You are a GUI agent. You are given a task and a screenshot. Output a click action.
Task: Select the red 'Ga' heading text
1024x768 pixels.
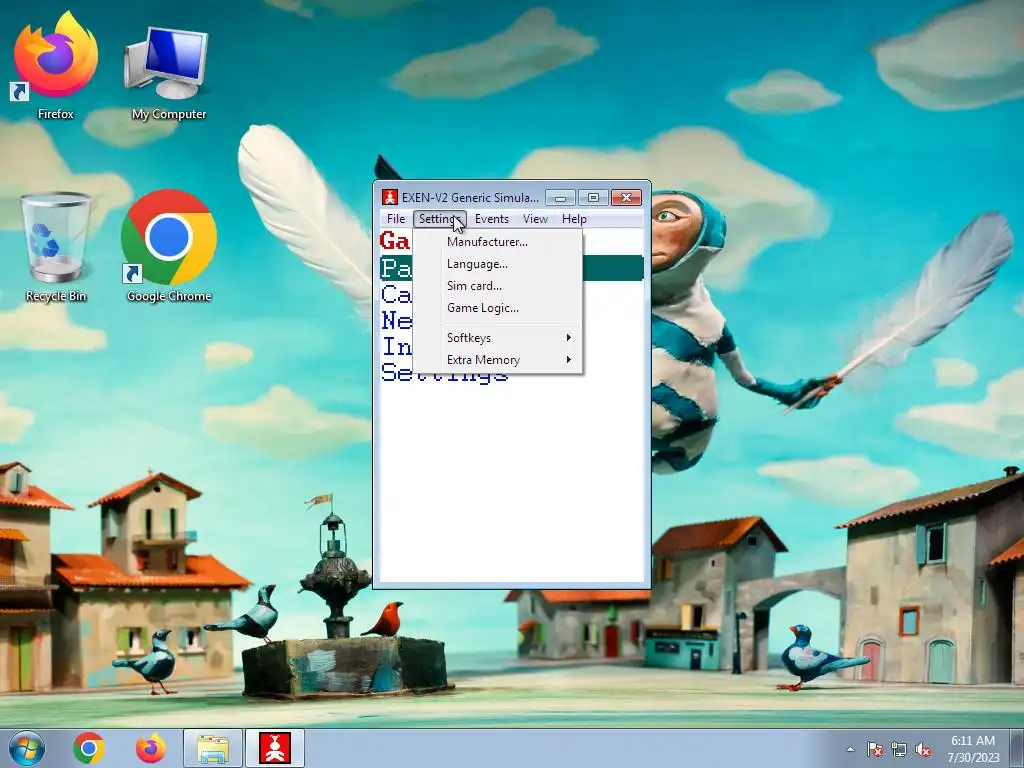395,241
